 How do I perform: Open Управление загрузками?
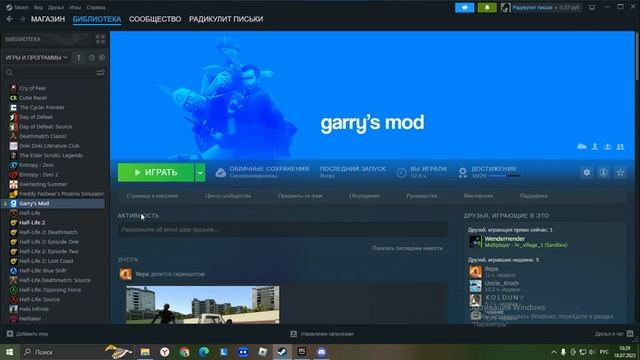322,334
